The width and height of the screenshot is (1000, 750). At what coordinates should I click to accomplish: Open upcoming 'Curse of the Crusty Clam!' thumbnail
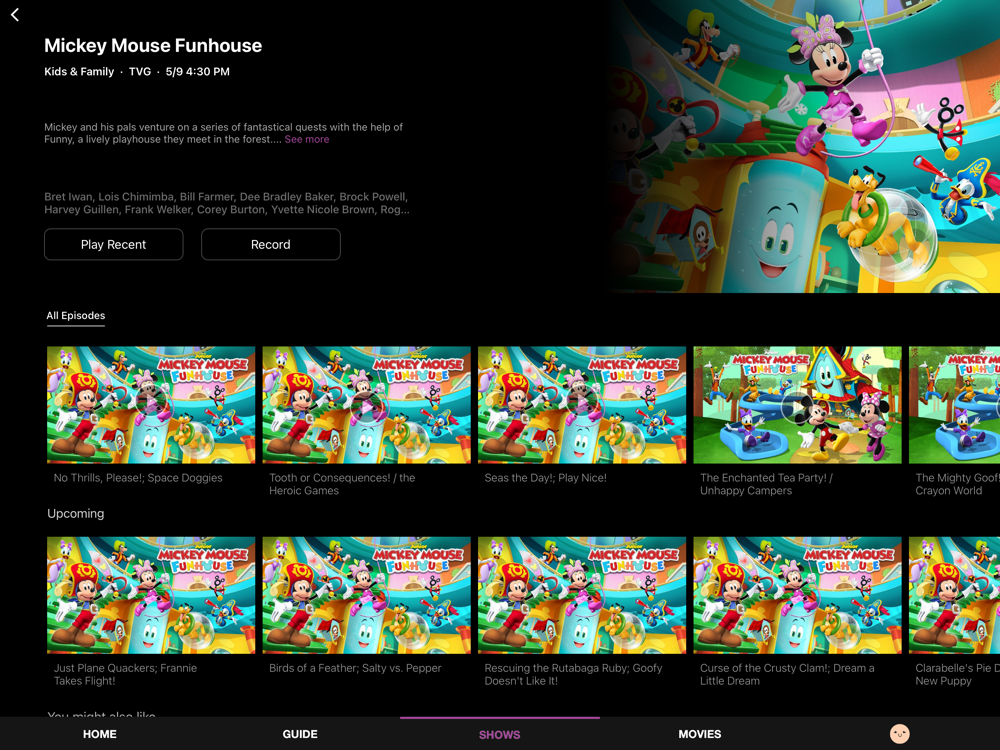click(x=798, y=595)
